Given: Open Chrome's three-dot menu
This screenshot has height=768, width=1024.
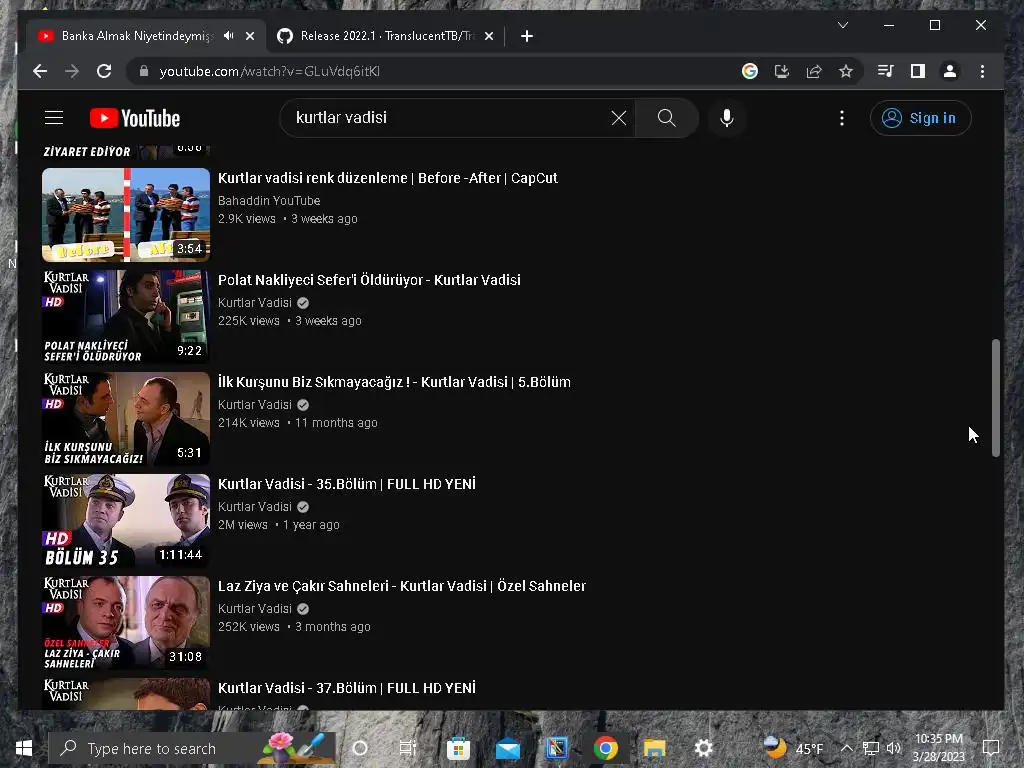Looking at the screenshot, I should pos(982,71).
